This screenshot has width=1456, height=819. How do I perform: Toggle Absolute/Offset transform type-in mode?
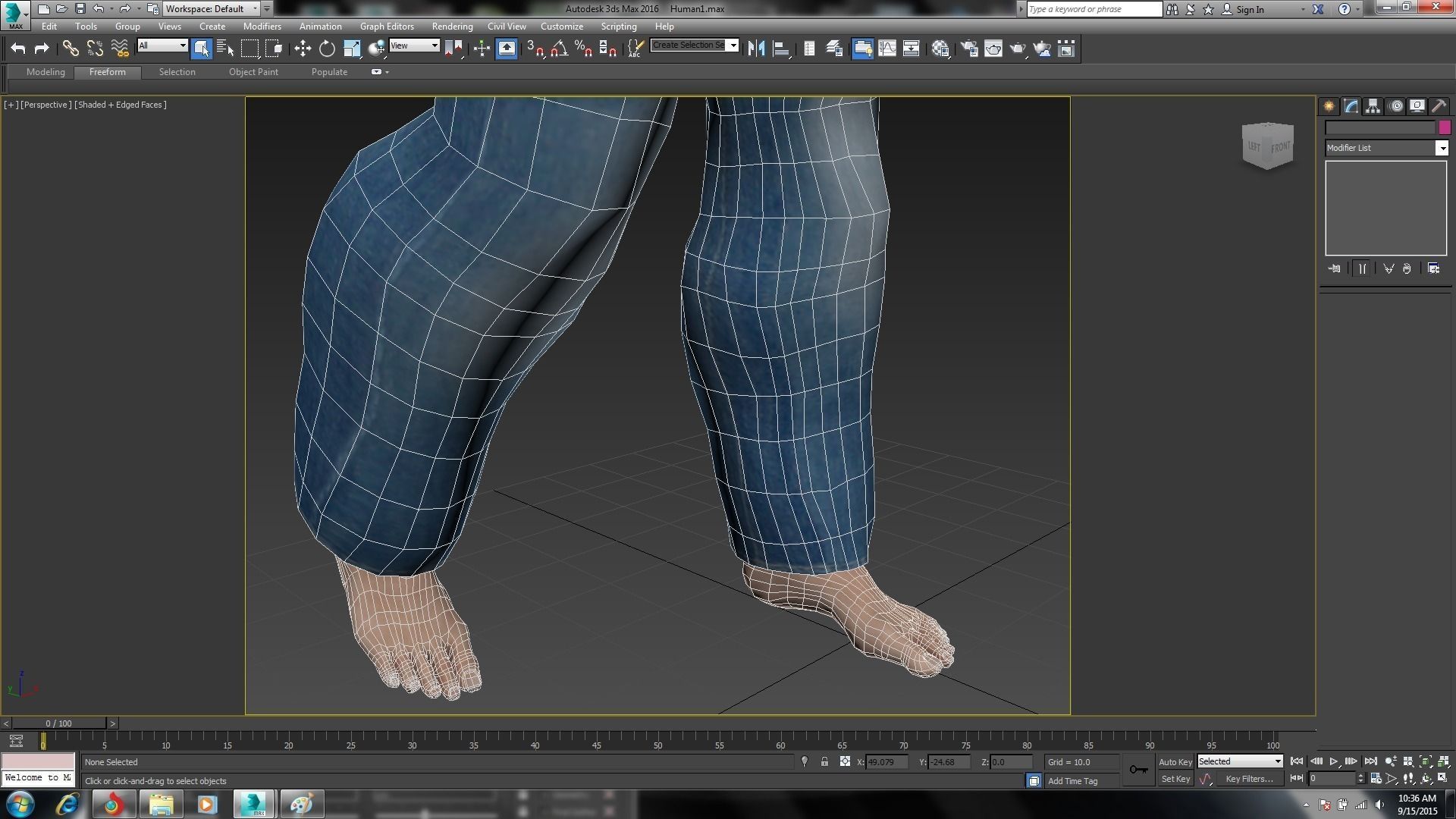[x=845, y=761]
